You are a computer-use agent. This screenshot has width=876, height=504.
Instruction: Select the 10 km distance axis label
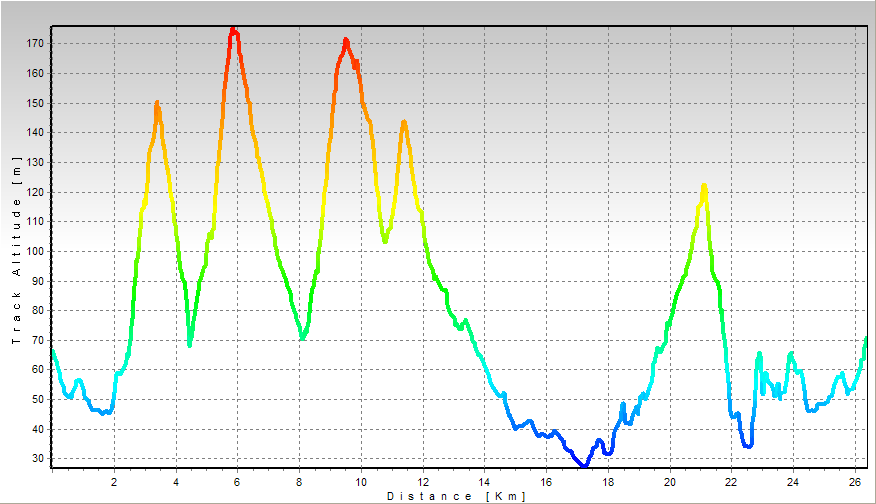[361, 482]
